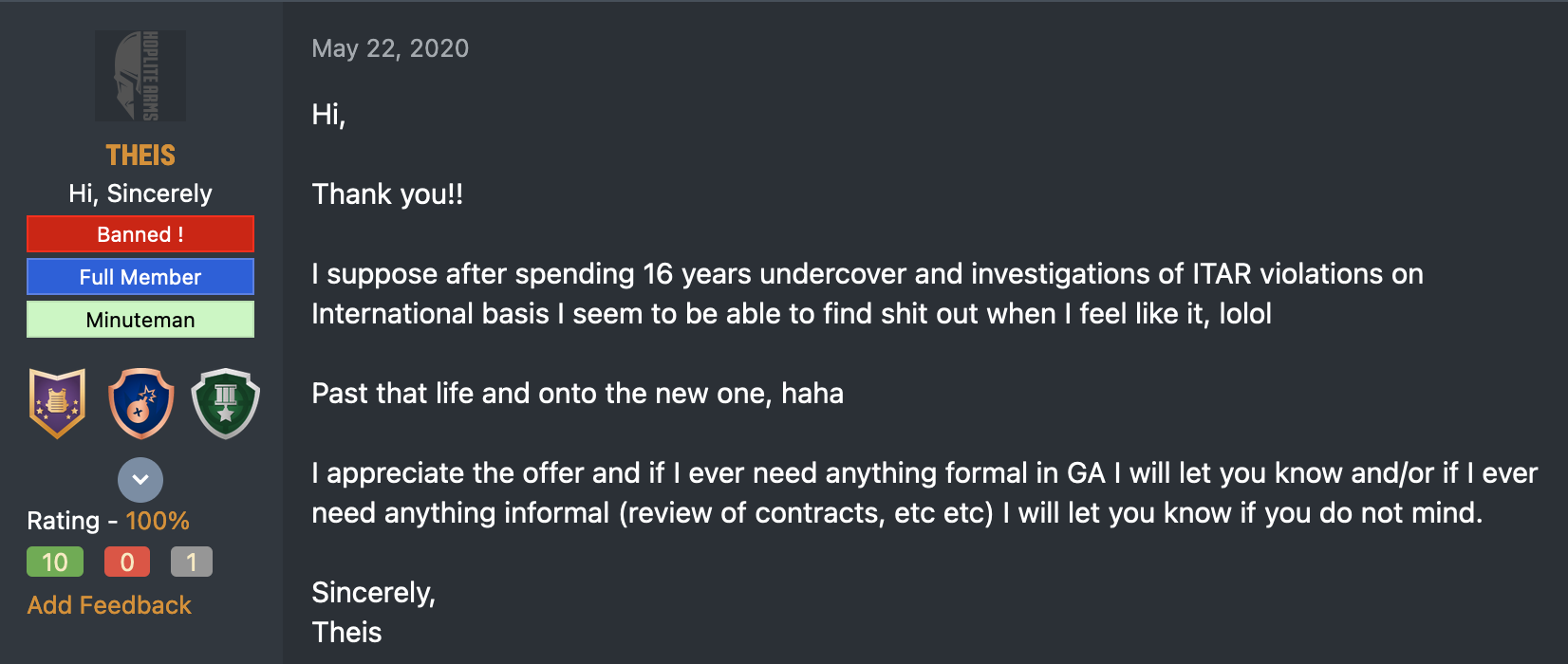Screen dimensions: 1568x664
Task: Click the green pillar star medal badge
Action: click(225, 403)
